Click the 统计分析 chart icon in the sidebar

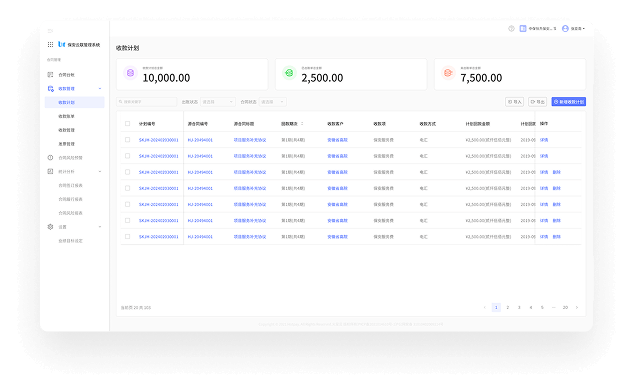click(50, 171)
